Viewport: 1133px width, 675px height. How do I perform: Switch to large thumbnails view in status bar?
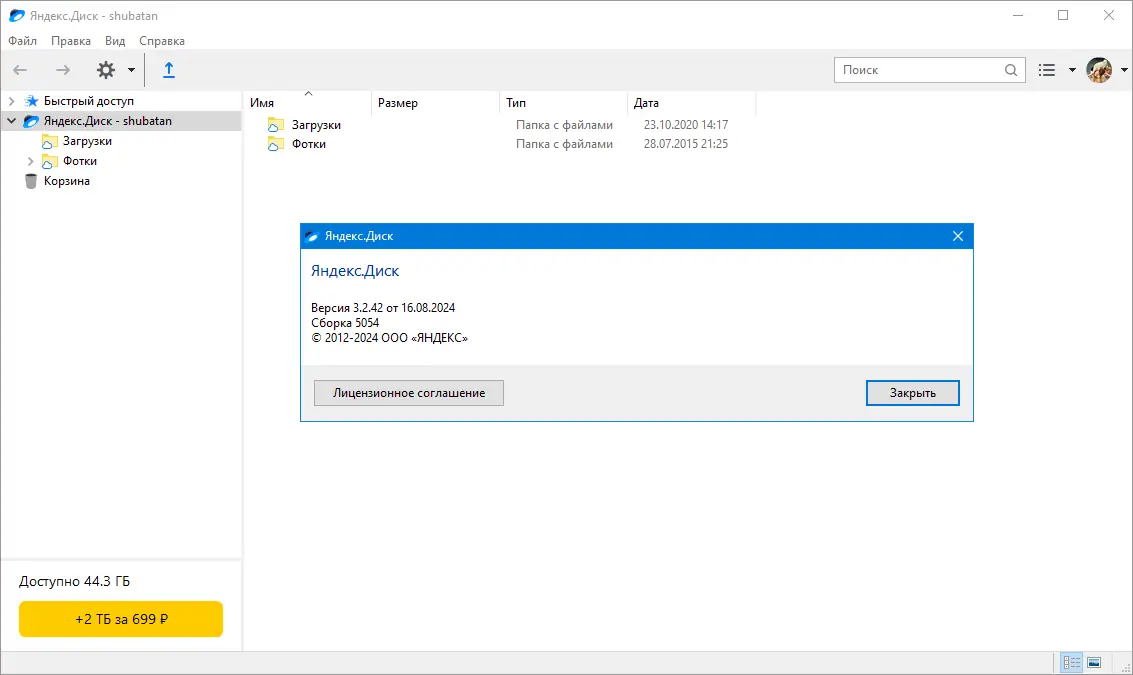click(x=1094, y=663)
